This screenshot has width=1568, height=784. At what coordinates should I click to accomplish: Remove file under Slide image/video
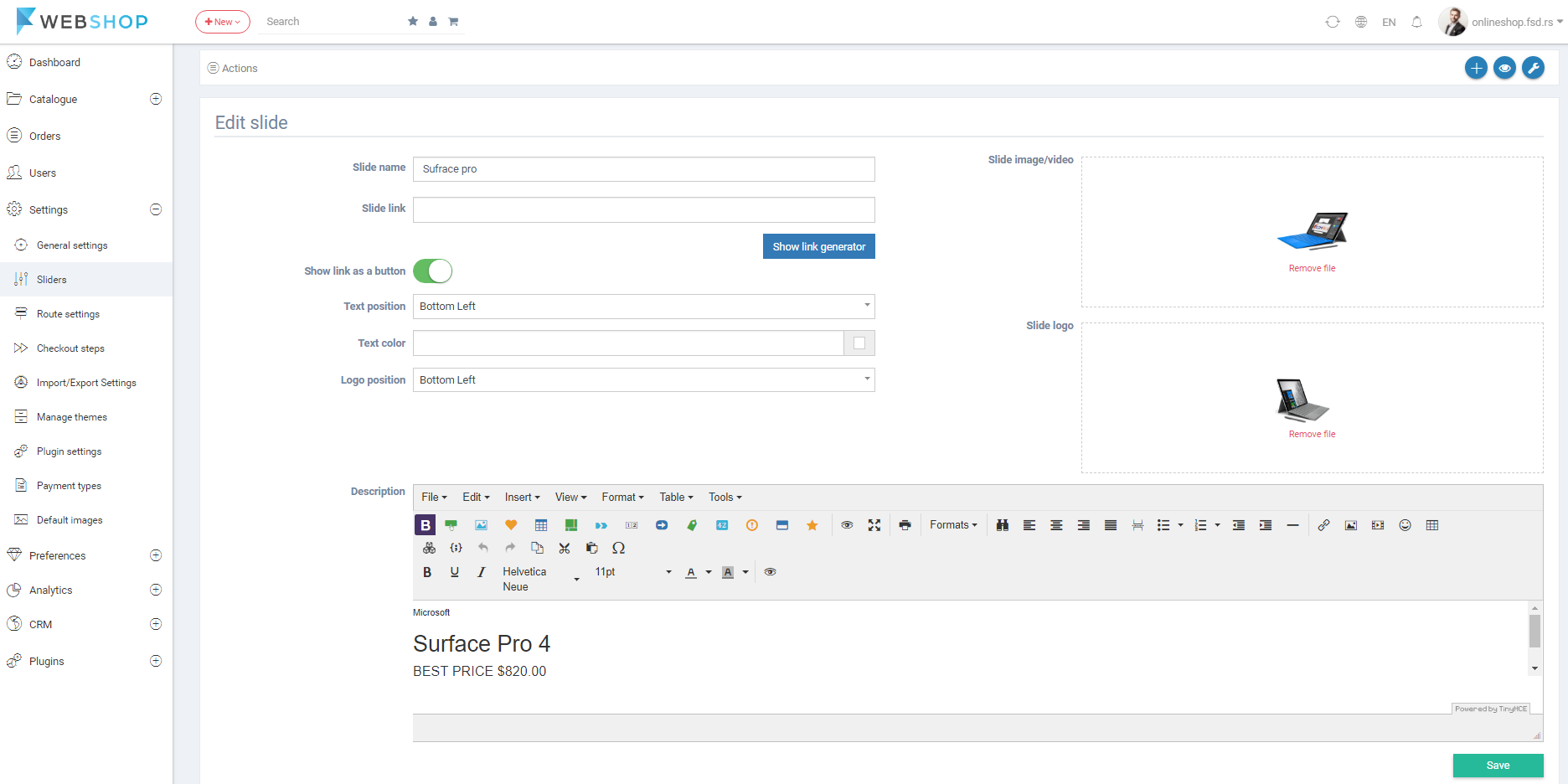tap(1312, 268)
